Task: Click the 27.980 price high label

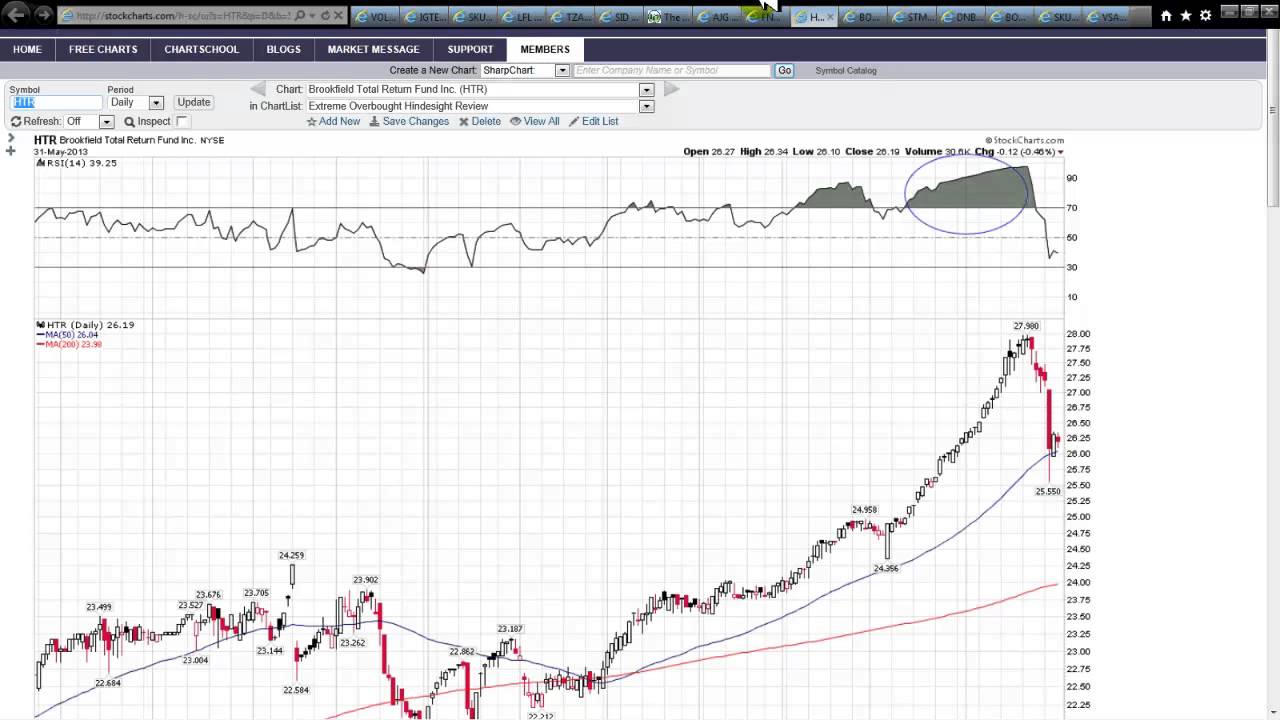Action: [x=1026, y=326]
